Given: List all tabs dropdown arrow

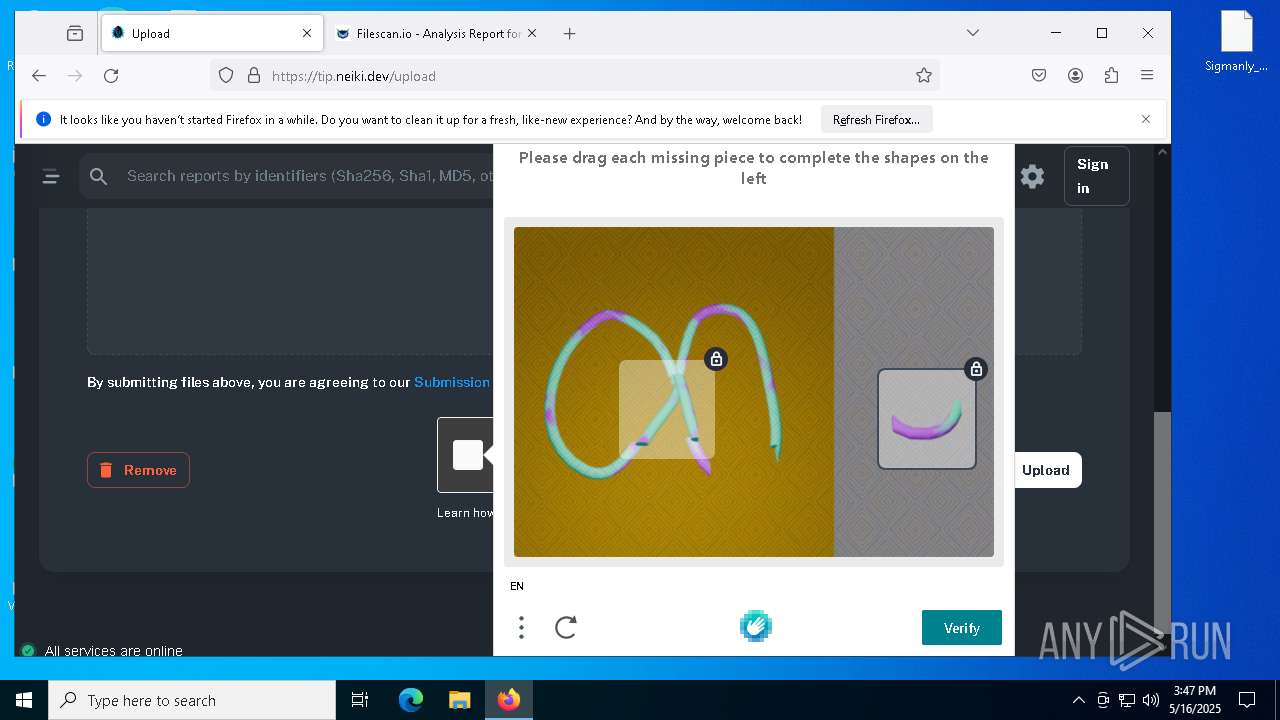Looking at the screenshot, I should coord(972,33).
